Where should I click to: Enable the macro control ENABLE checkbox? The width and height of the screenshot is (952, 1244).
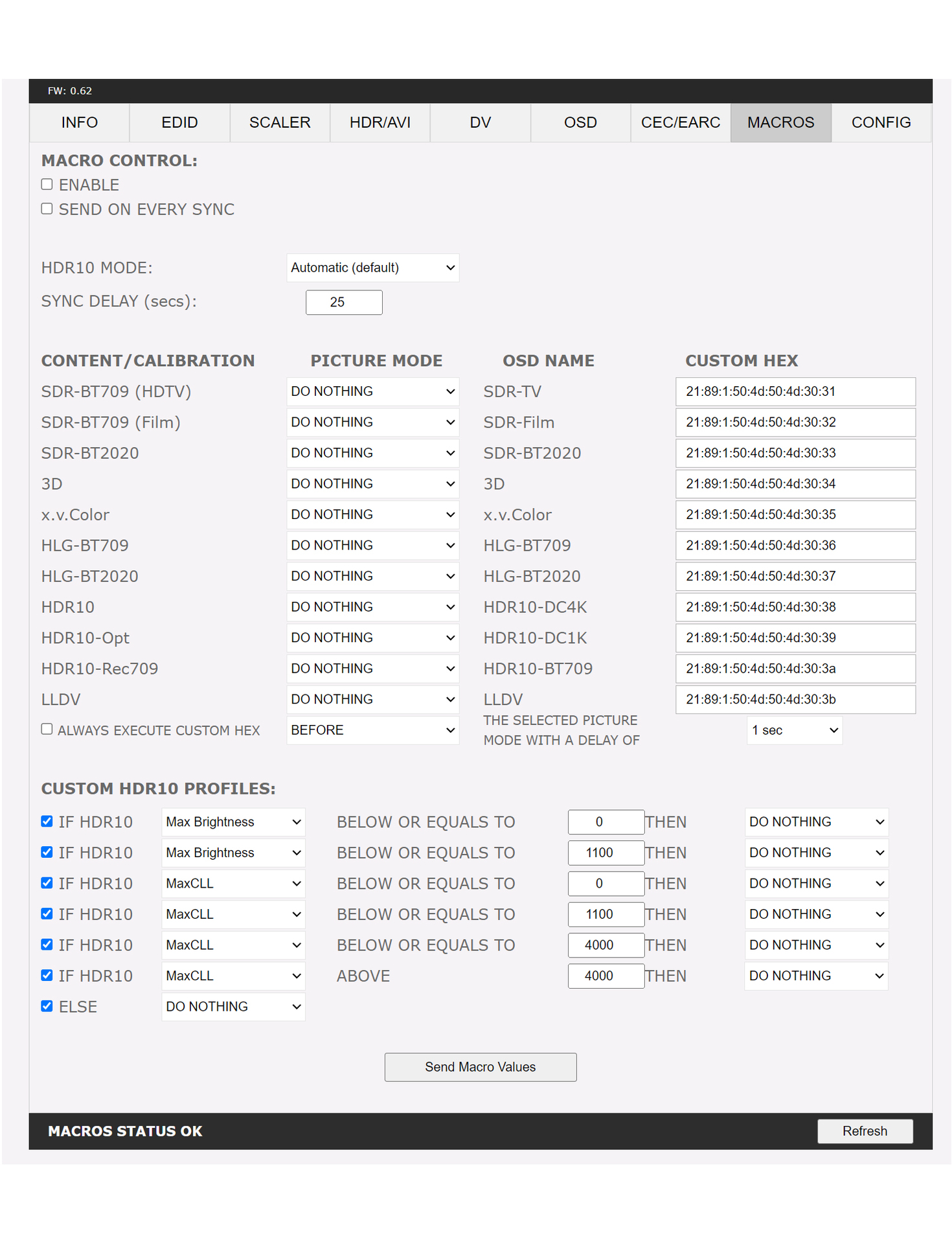tap(47, 185)
